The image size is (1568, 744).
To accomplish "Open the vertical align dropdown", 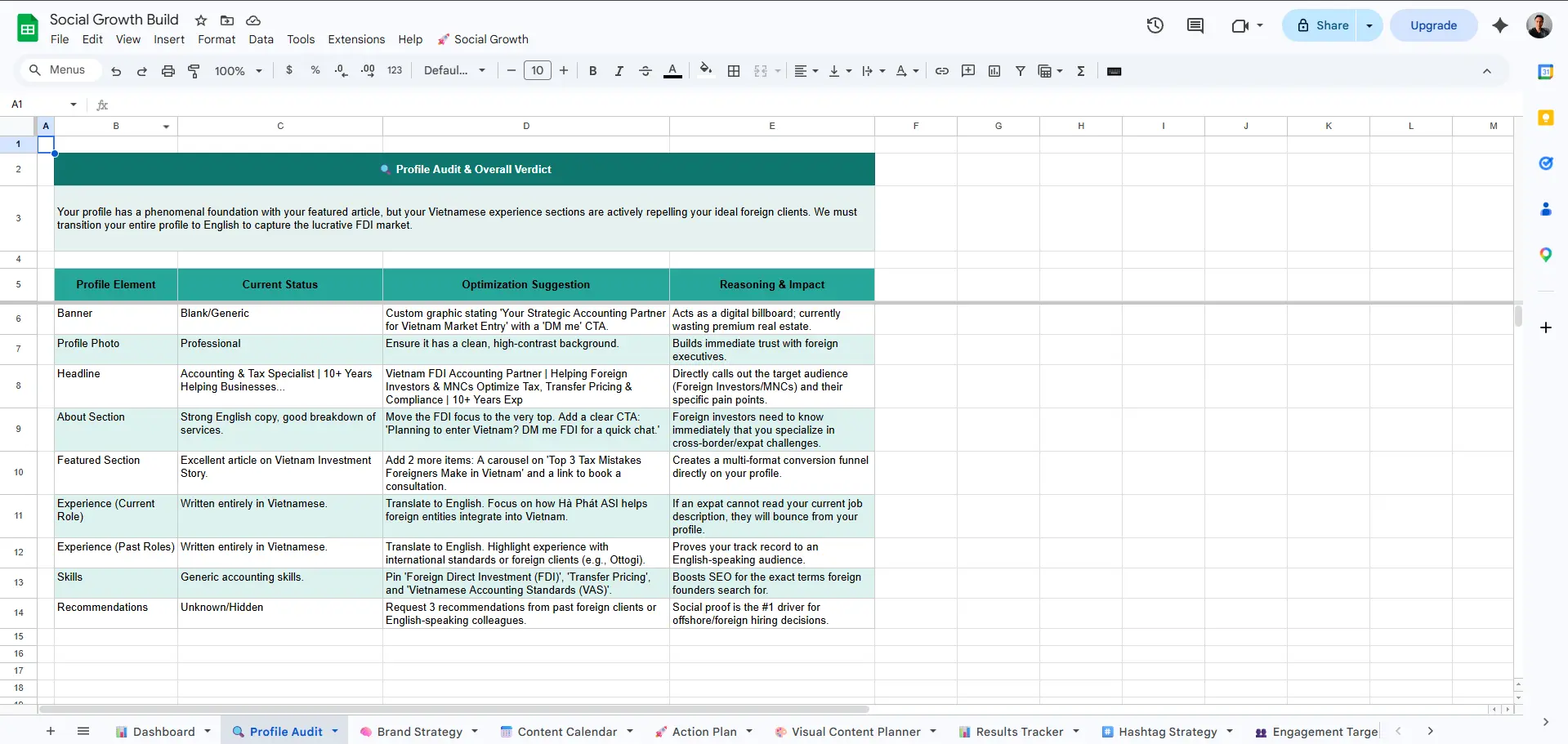I will [839, 71].
